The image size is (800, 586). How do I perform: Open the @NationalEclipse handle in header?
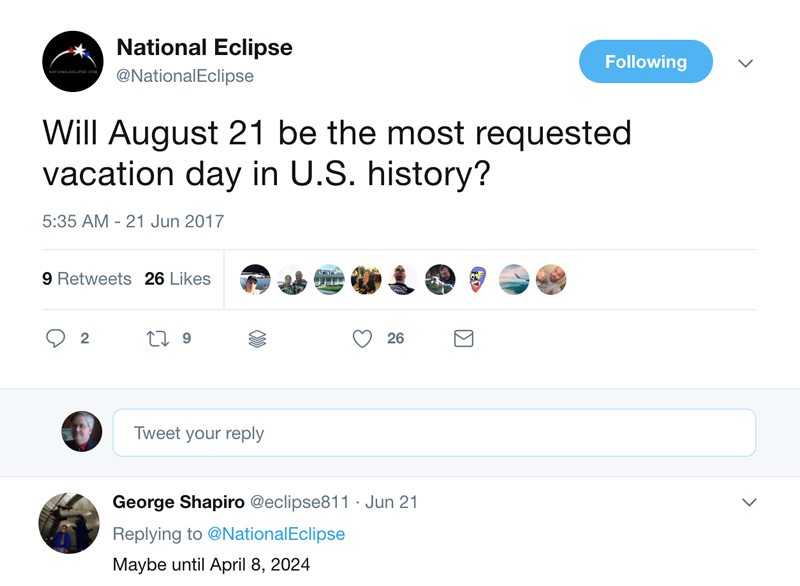(x=185, y=76)
